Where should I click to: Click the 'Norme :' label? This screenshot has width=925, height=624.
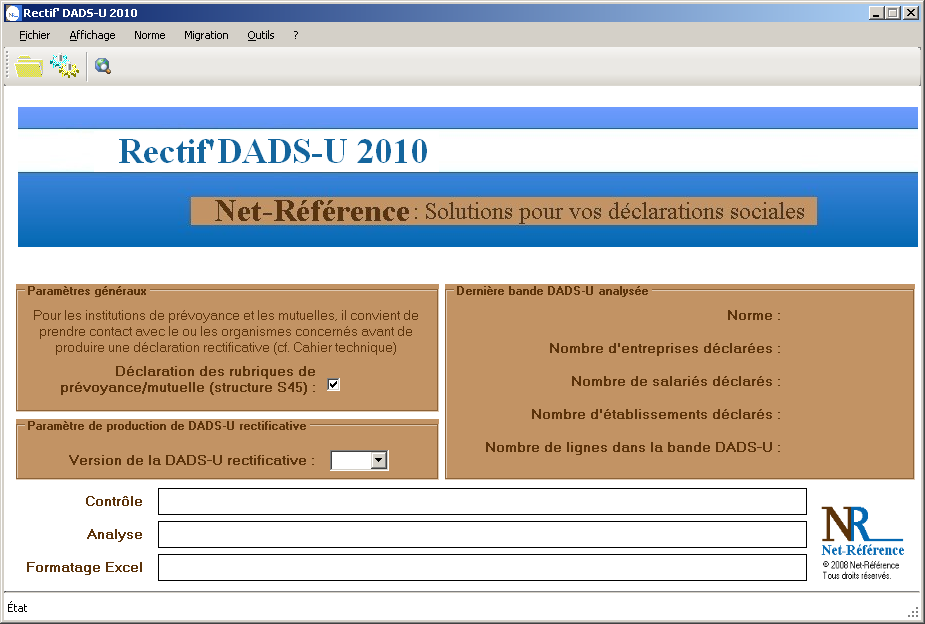[753, 316]
